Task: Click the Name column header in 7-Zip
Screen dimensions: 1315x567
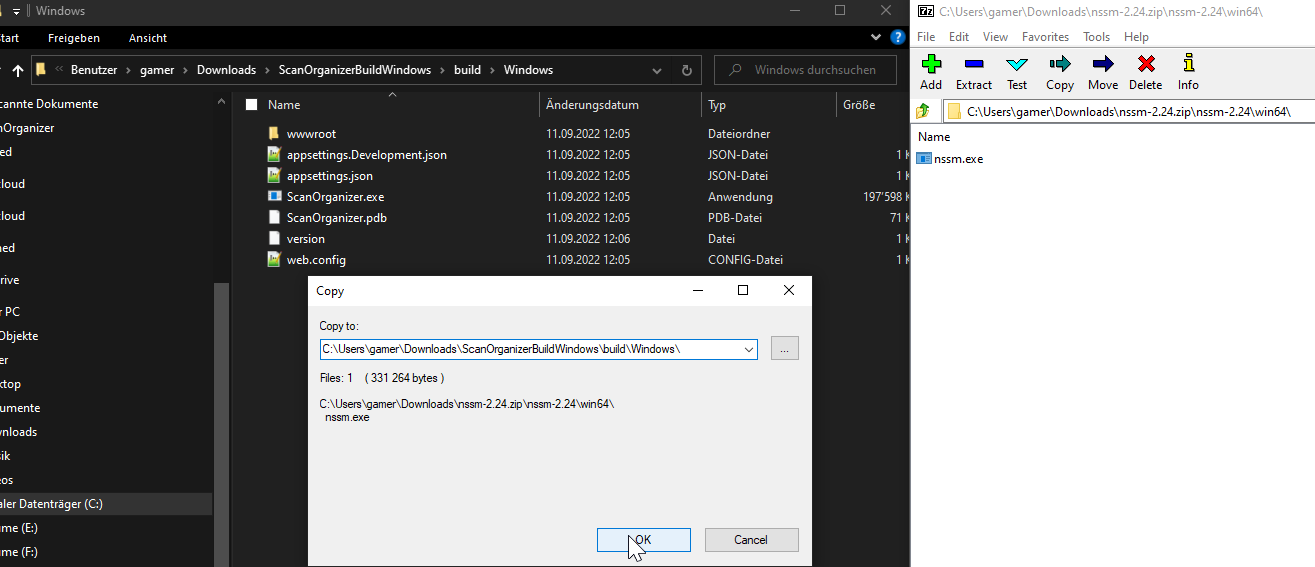Action: tap(934, 137)
